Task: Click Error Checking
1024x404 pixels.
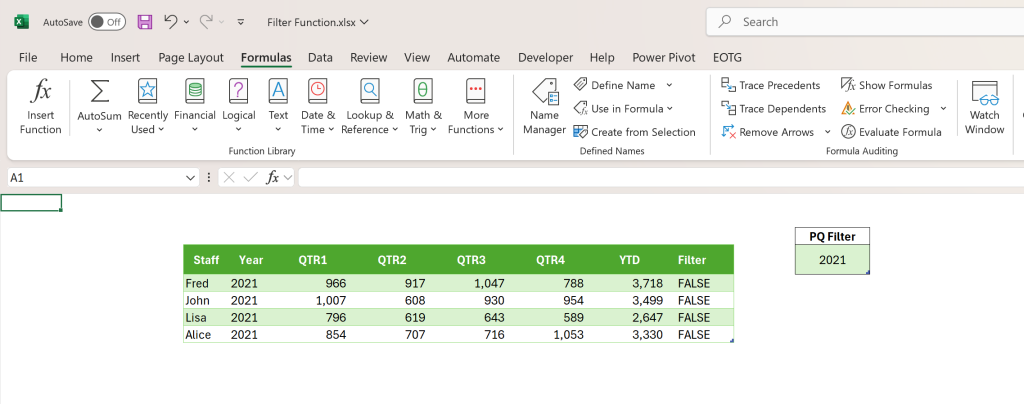Action: [x=885, y=108]
